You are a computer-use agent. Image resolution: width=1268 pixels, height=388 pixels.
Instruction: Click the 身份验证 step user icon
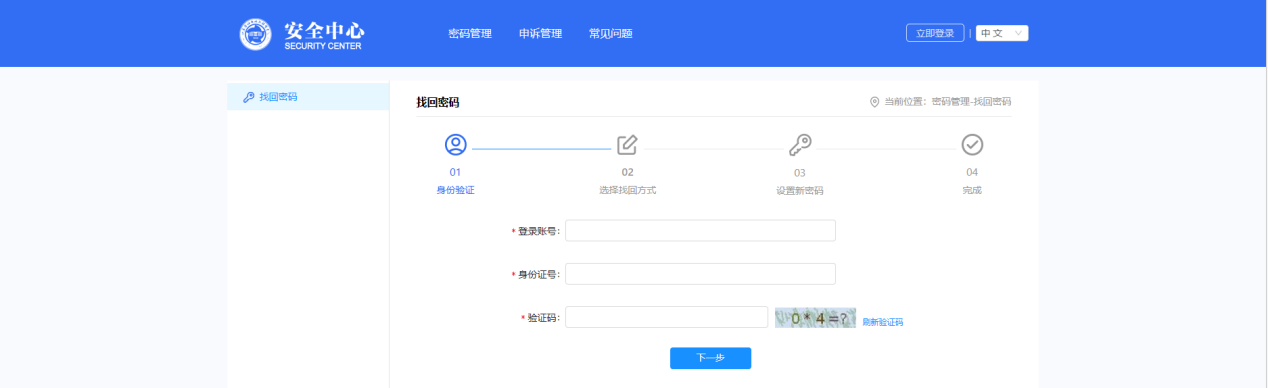tap(455, 145)
